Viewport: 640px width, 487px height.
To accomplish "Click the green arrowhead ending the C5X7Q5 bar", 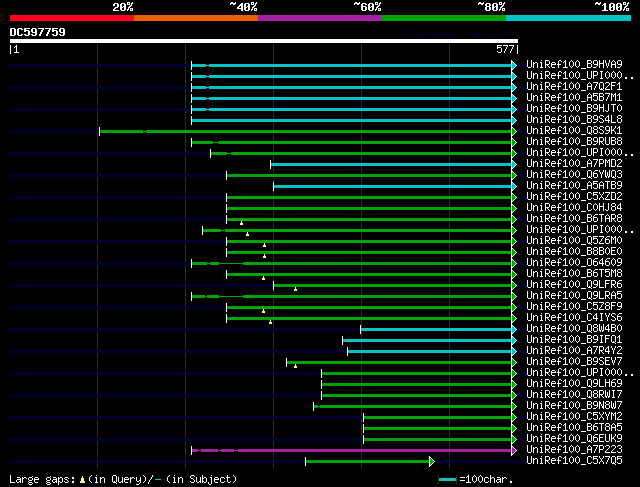I will 432,462.
